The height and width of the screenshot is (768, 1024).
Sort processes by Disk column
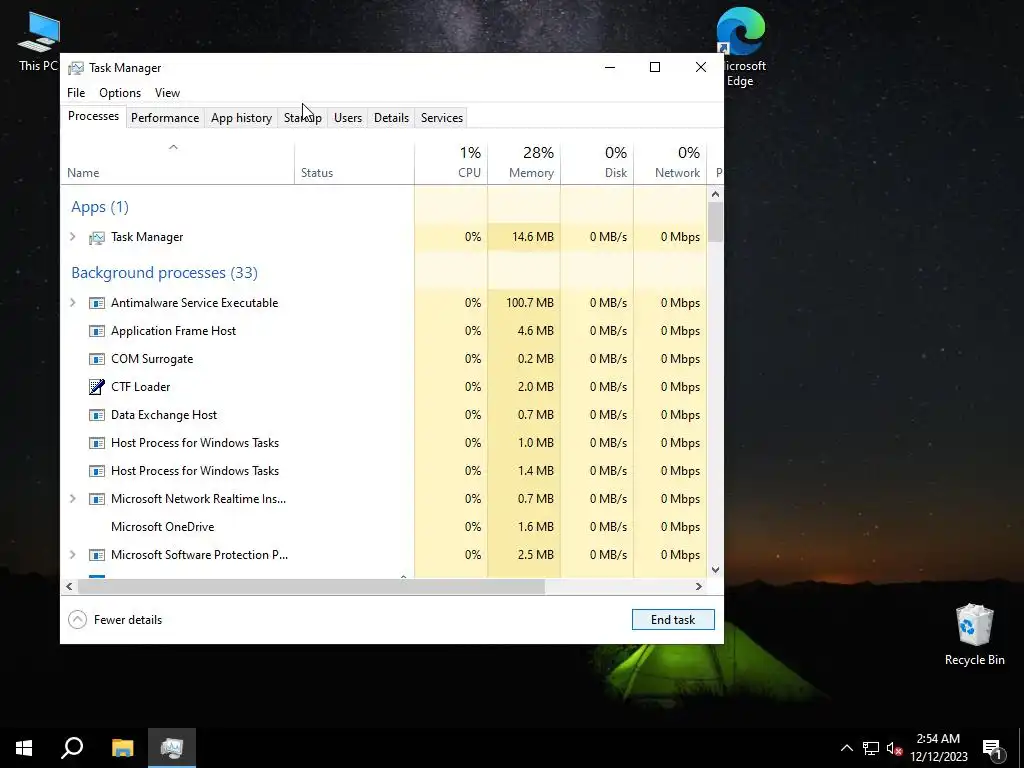[597, 163]
